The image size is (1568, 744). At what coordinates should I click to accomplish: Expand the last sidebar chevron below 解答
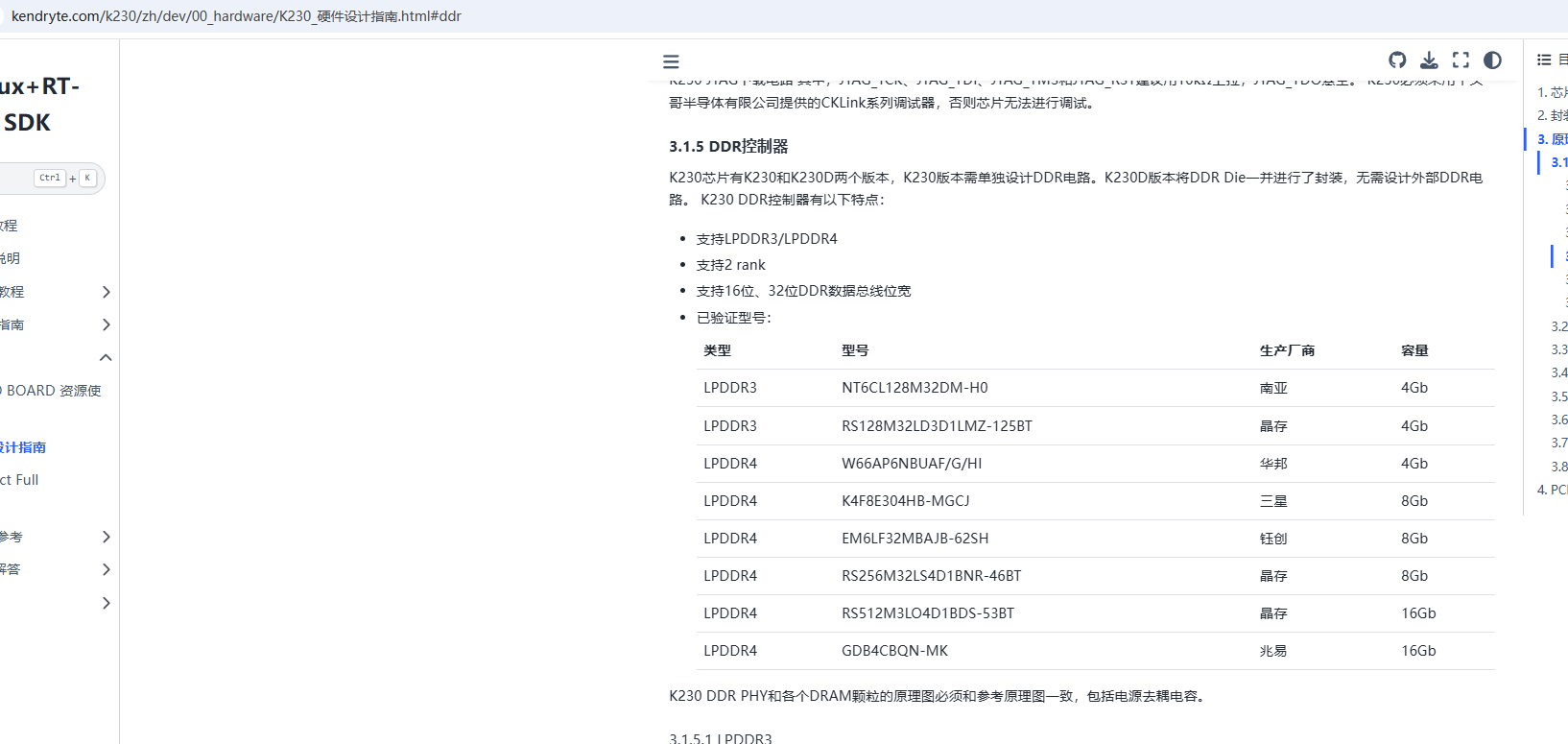pos(106,603)
